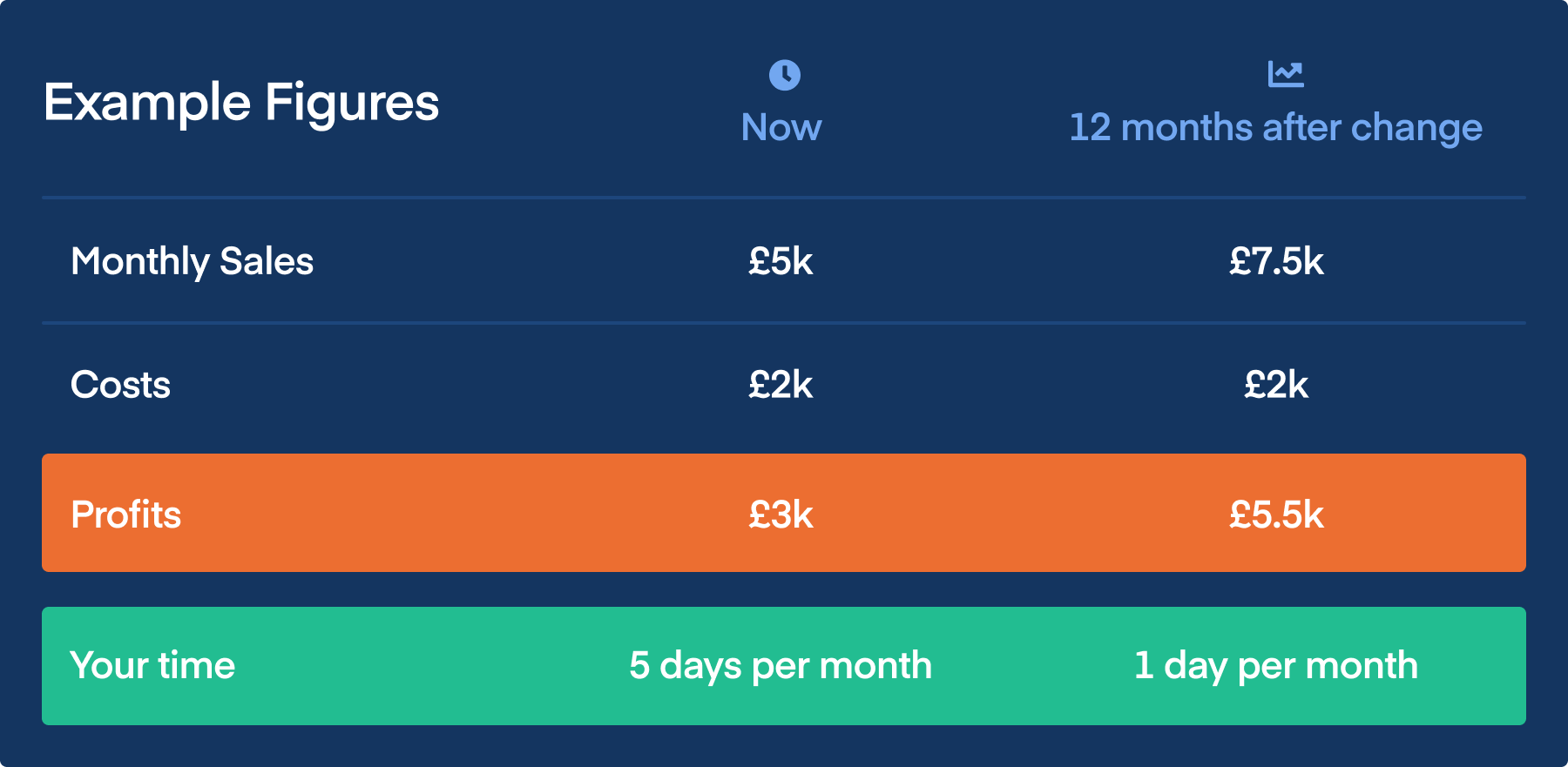Click the Monthly Sales row label

(192, 261)
